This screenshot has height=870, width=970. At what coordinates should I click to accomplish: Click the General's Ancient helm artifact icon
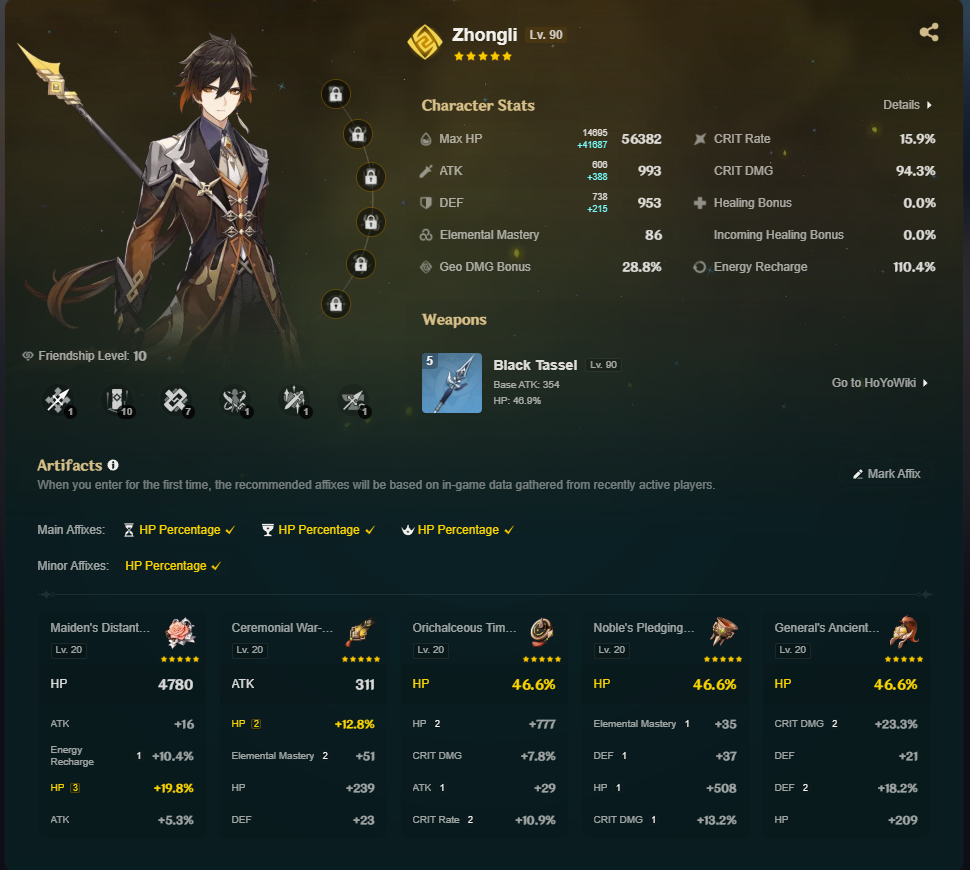pos(904,632)
